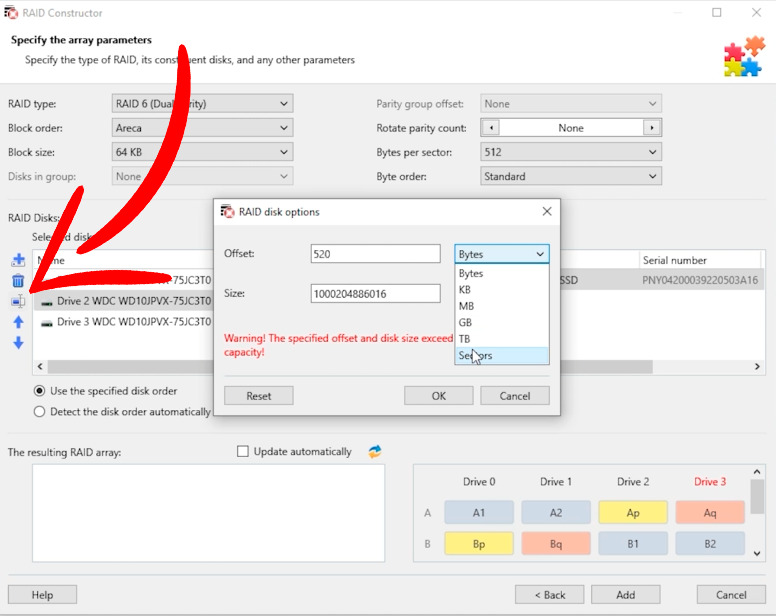Click the edit disk parameters icon

[x=18, y=301]
